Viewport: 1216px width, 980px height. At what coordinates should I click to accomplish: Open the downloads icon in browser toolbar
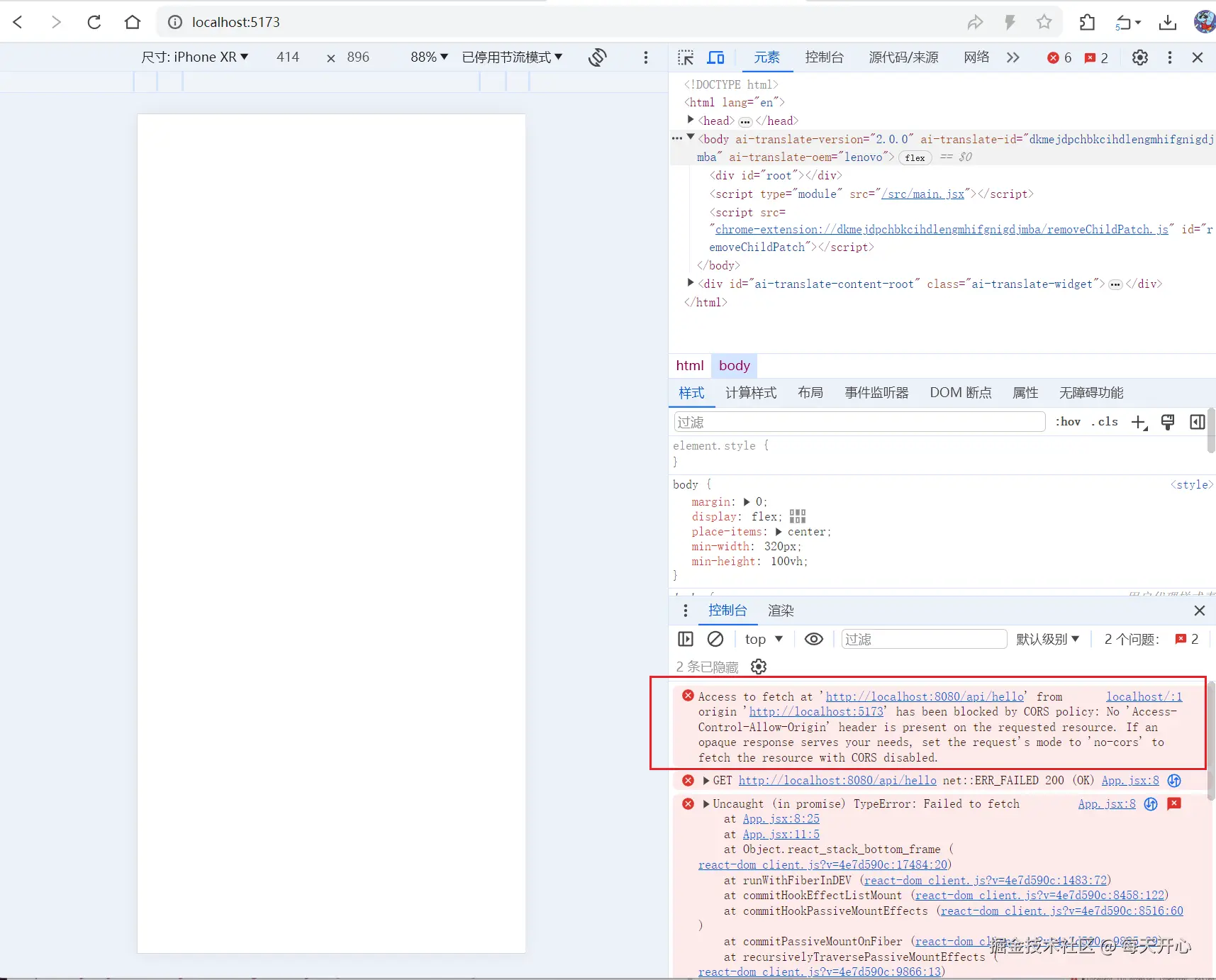(1167, 23)
